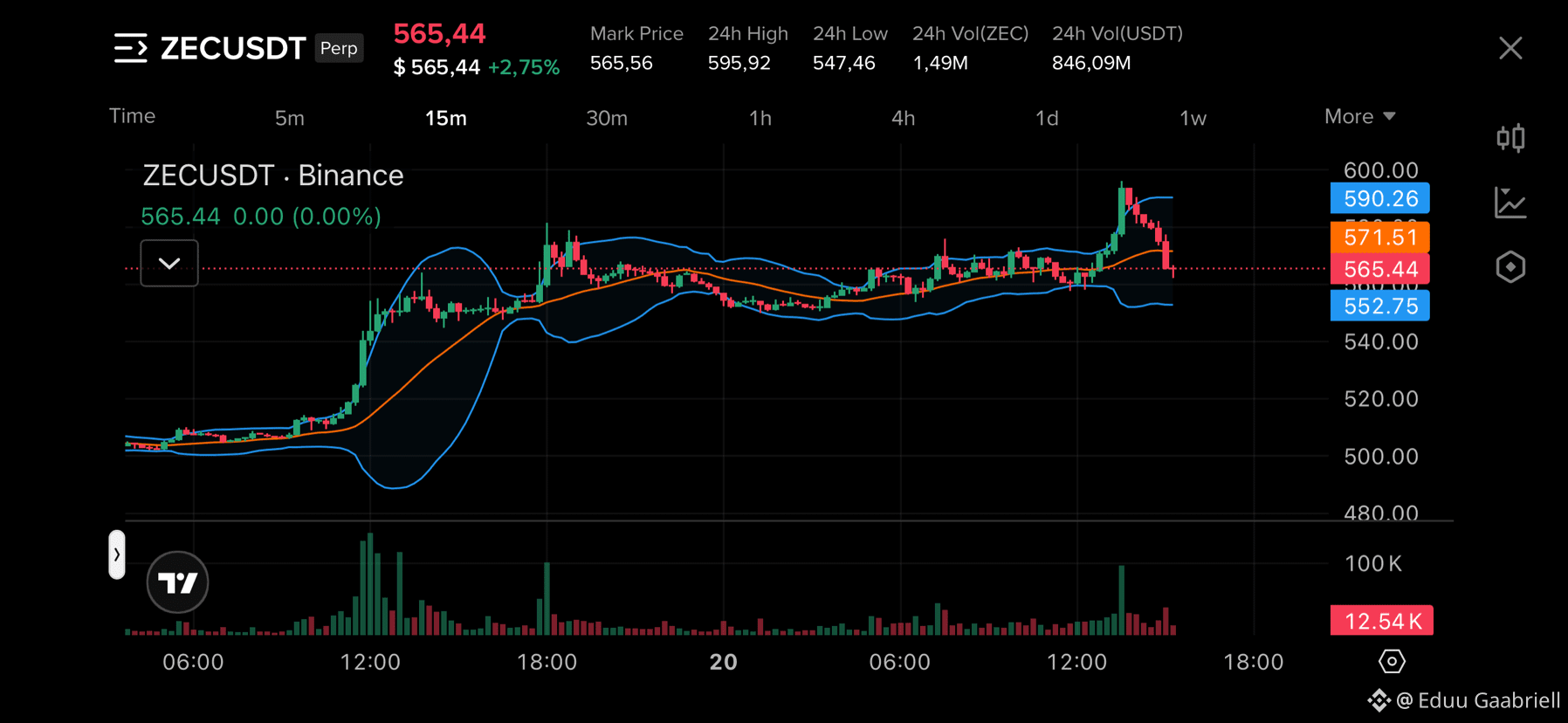Select the Time chart view
The width and height of the screenshot is (1568, 723).
(133, 116)
